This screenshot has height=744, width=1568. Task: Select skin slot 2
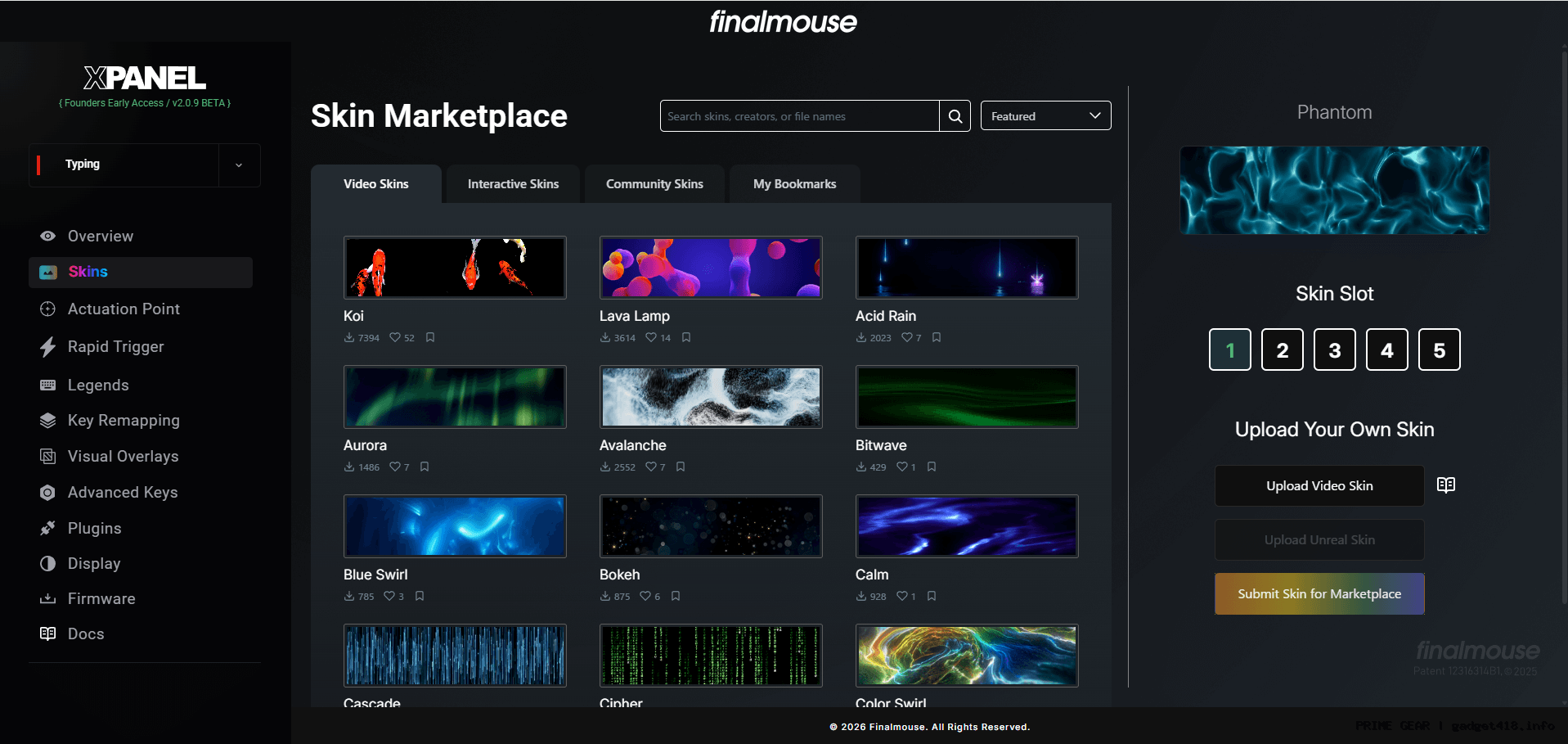coord(1283,350)
